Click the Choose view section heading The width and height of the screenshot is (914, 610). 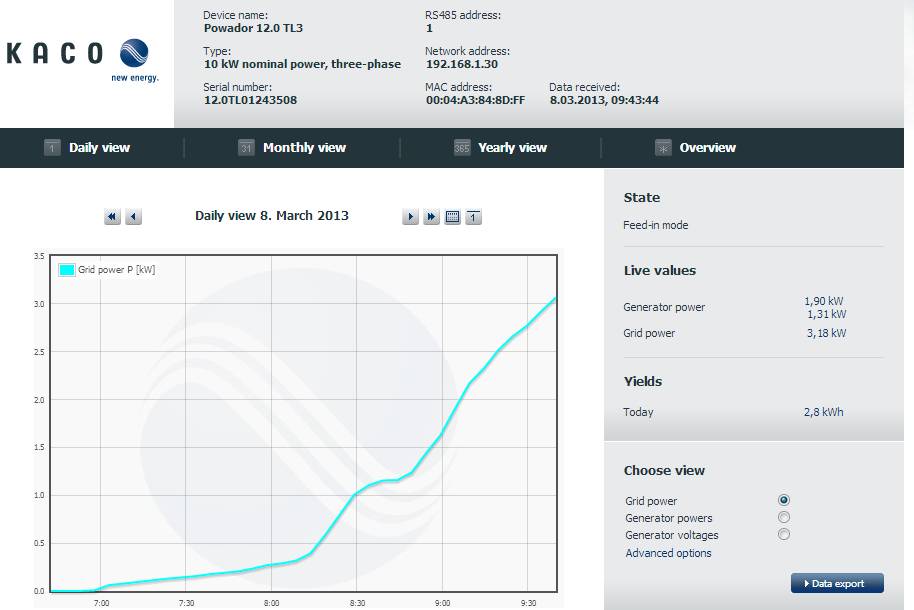664,471
